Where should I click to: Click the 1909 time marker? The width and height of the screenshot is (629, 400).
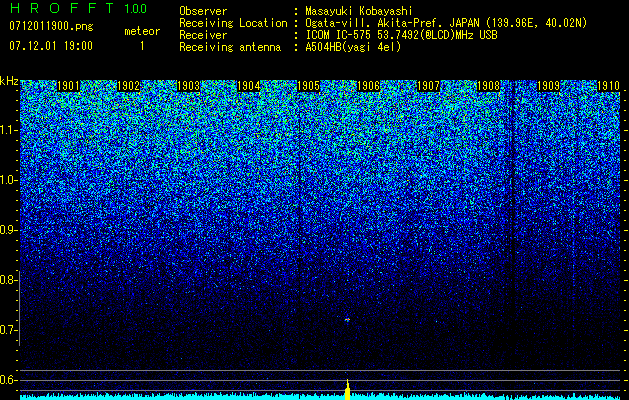pyautogui.click(x=548, y=86)
